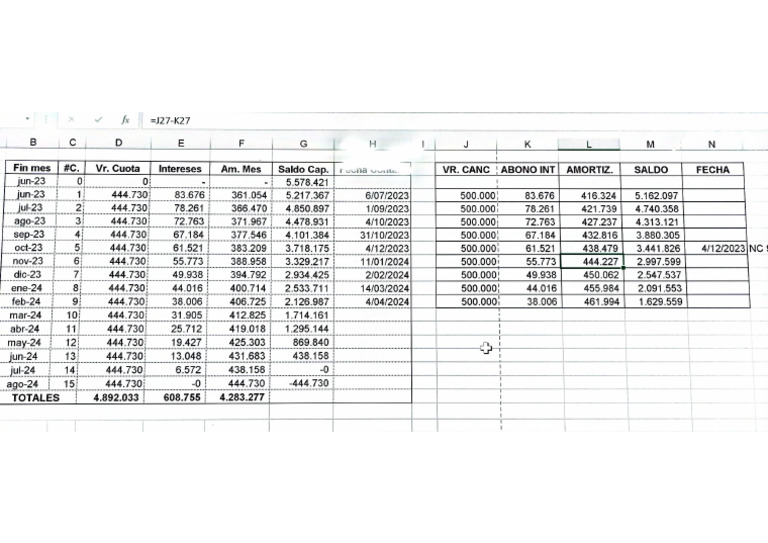This screenshot has height=543, width=768.
Task: Select the 'sep-23' month cell
Action: tap(30, 235)
